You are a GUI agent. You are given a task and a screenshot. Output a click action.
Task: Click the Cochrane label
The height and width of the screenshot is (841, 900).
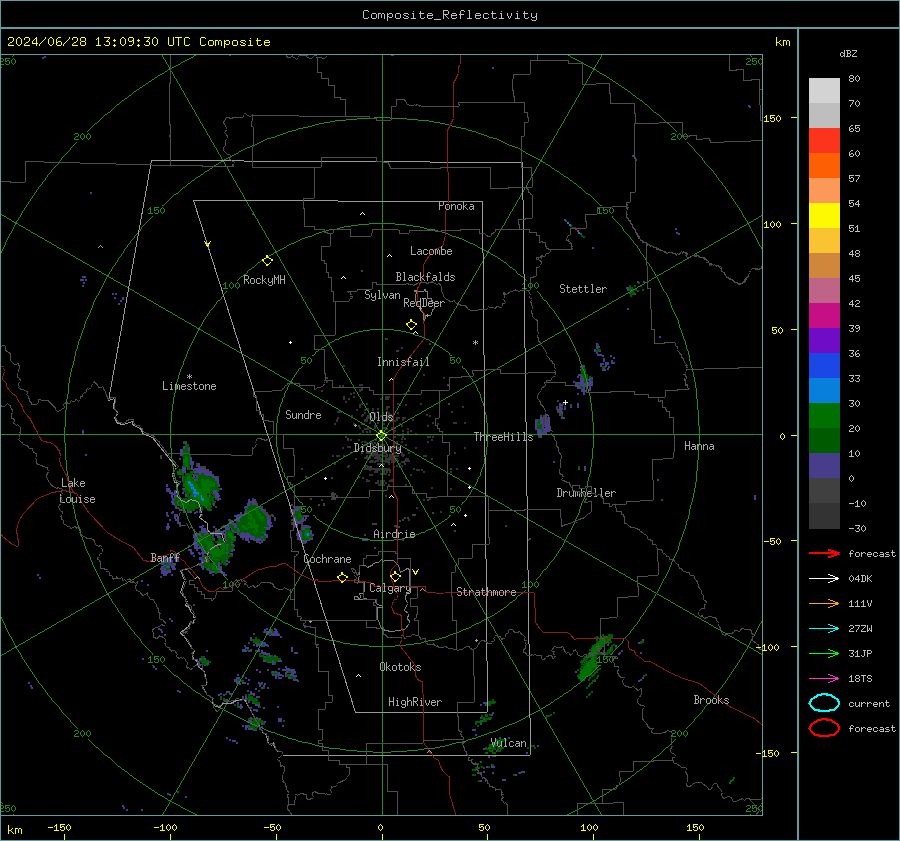click(x=327, y=559)
